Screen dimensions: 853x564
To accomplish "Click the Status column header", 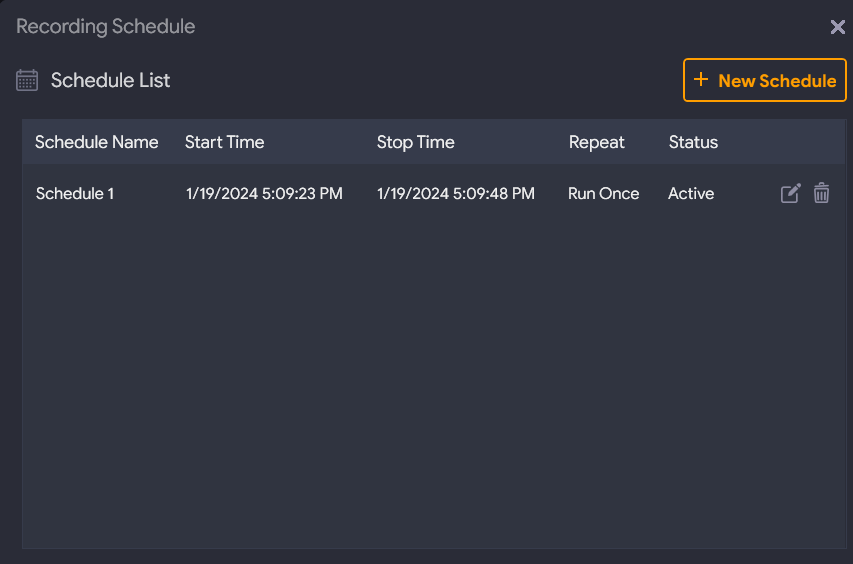I will [x=693, y=142].
